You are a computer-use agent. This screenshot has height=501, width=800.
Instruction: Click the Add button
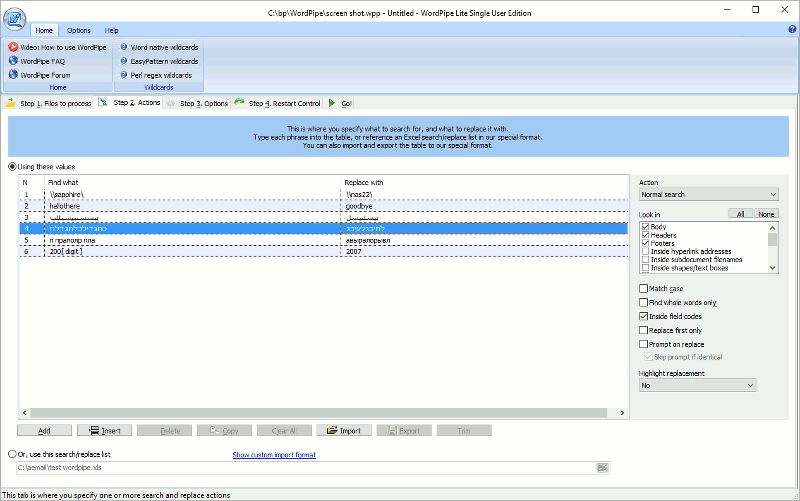[x=44, y=431]
